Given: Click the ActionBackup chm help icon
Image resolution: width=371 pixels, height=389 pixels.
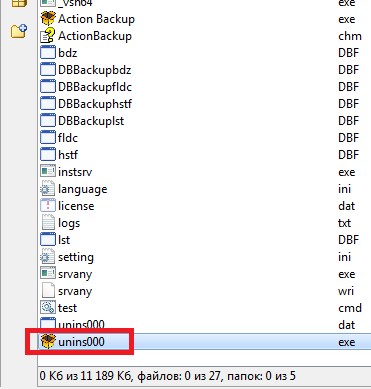Looking at the screenshot, I should click(48, 36).
